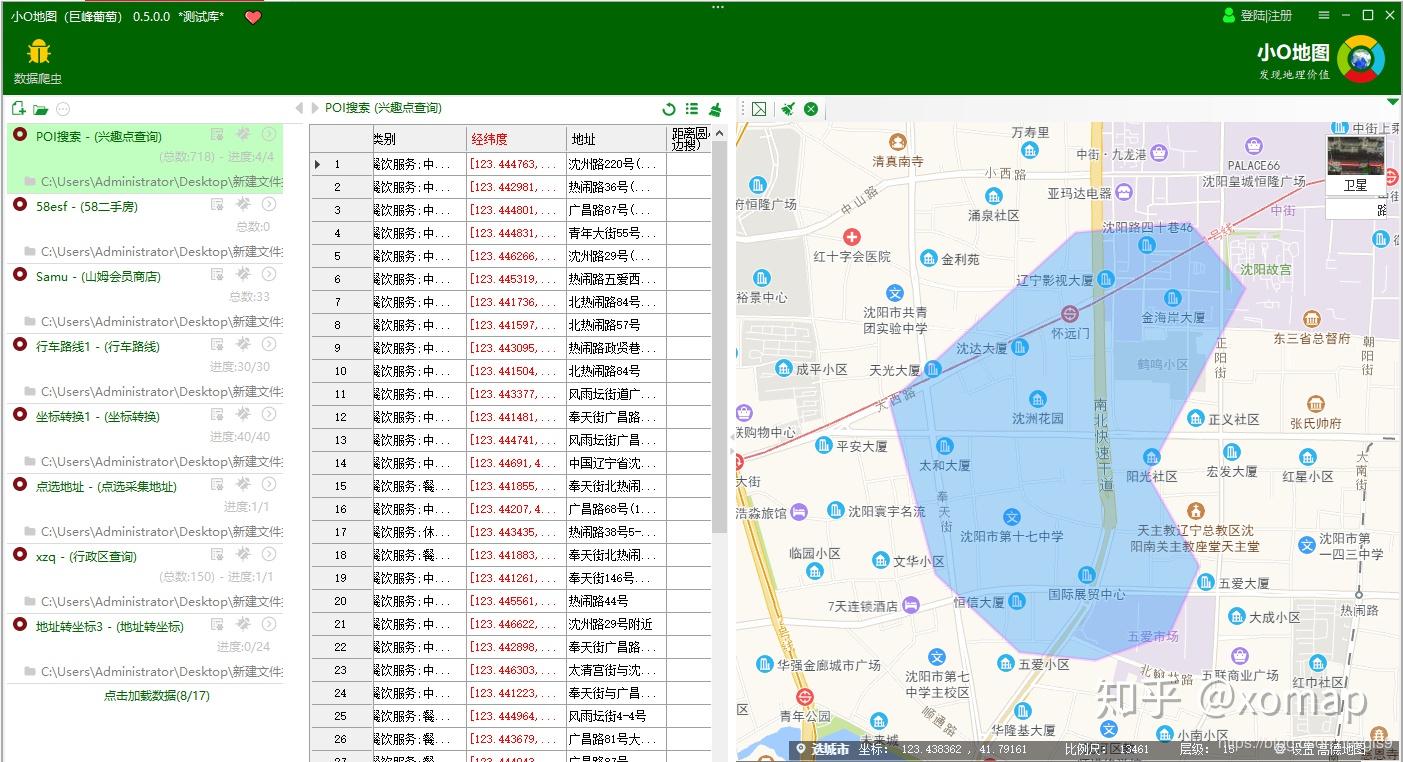Screen dimensions: 1403x762
Task: Expand the Samu task with its arrow button
Action: (x=269, y=274)
